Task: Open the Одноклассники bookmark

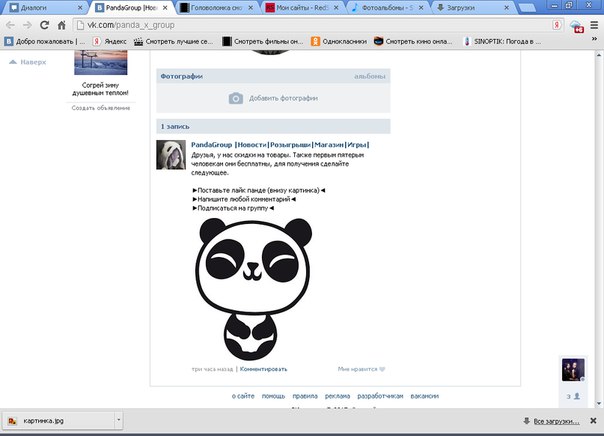Action: tap(339, 41)
